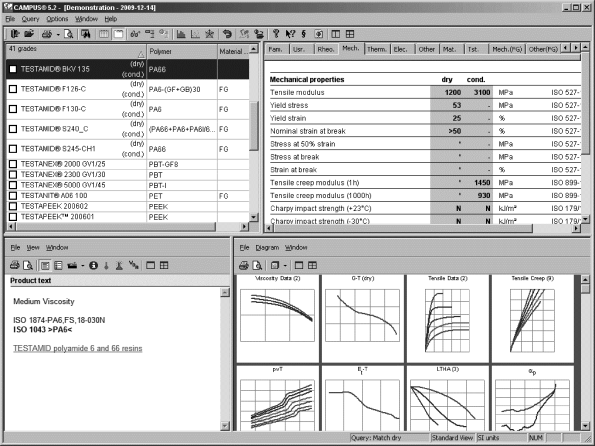
Task: Click the info circle icon in text pane
Action: tap(93, 265)
